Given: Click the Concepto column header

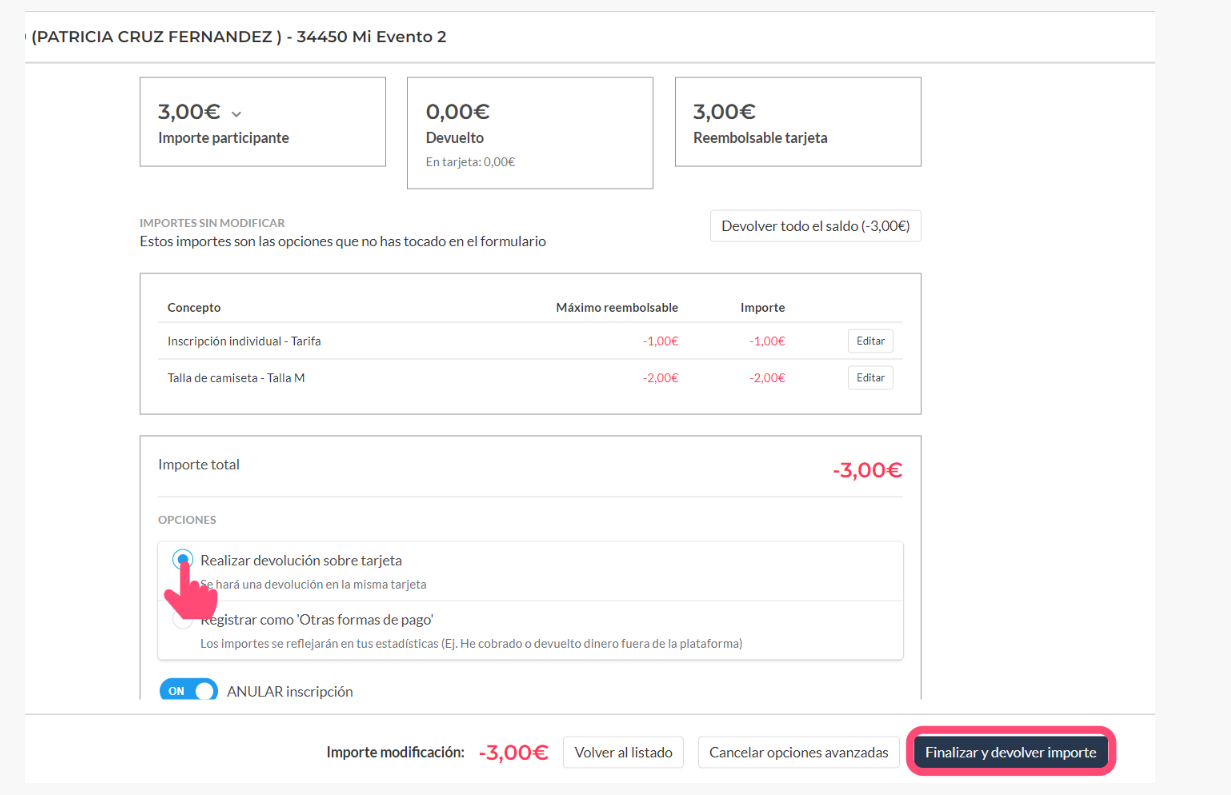Looking at the screenshot, I should coord(194,308).
